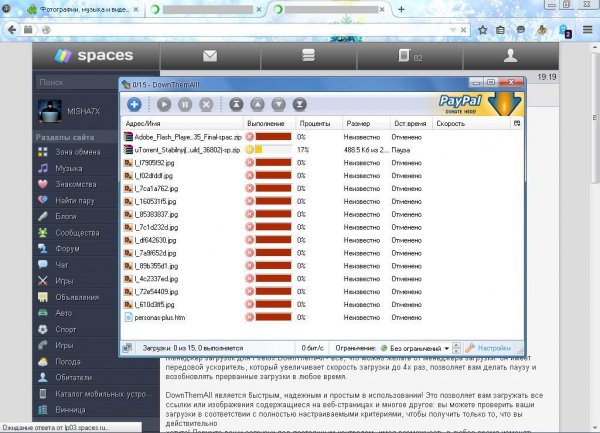Sort by Проценты column header

tap(318, 124)
